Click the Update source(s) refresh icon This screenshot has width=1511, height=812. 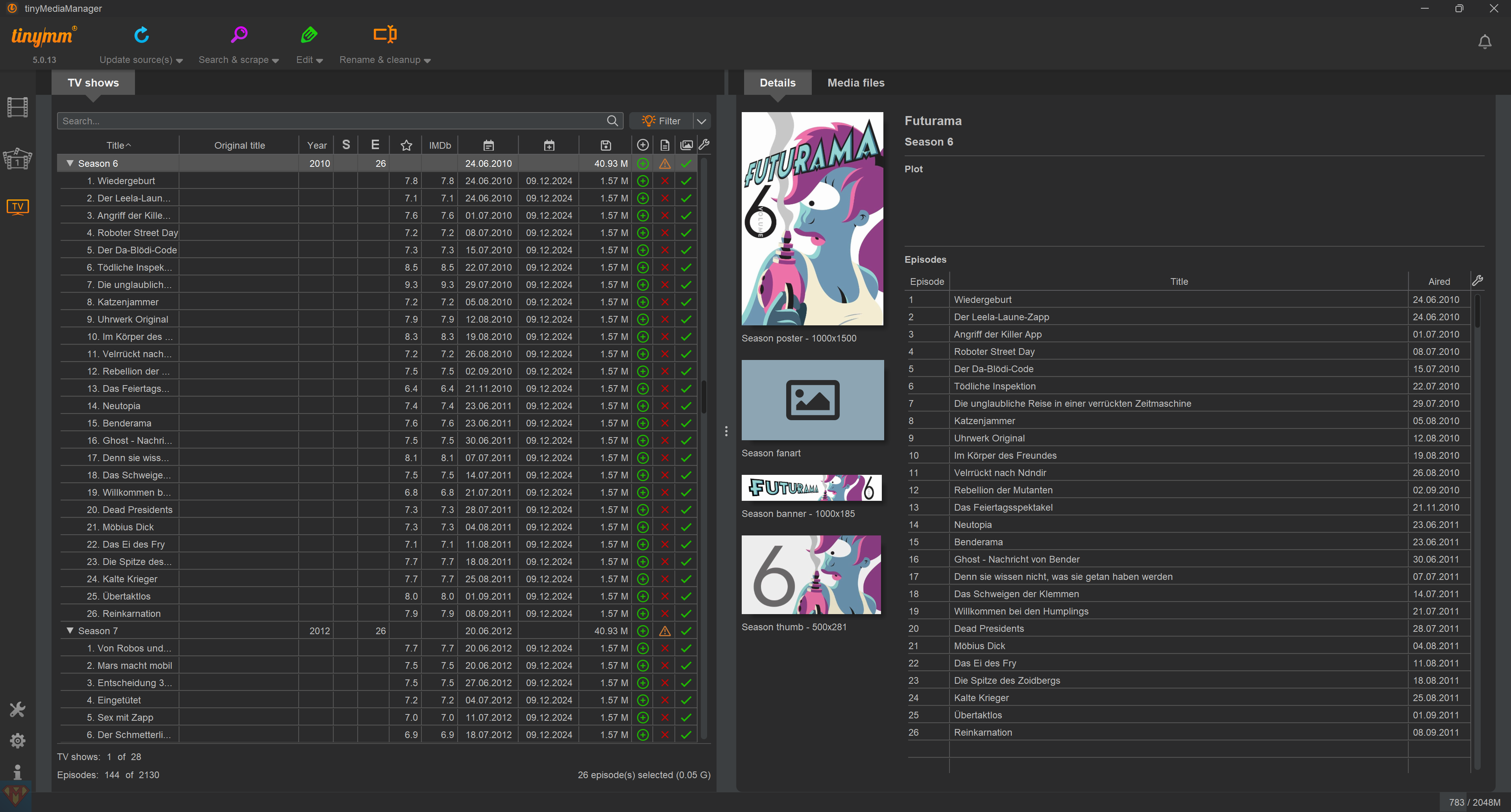pos(141,35)
